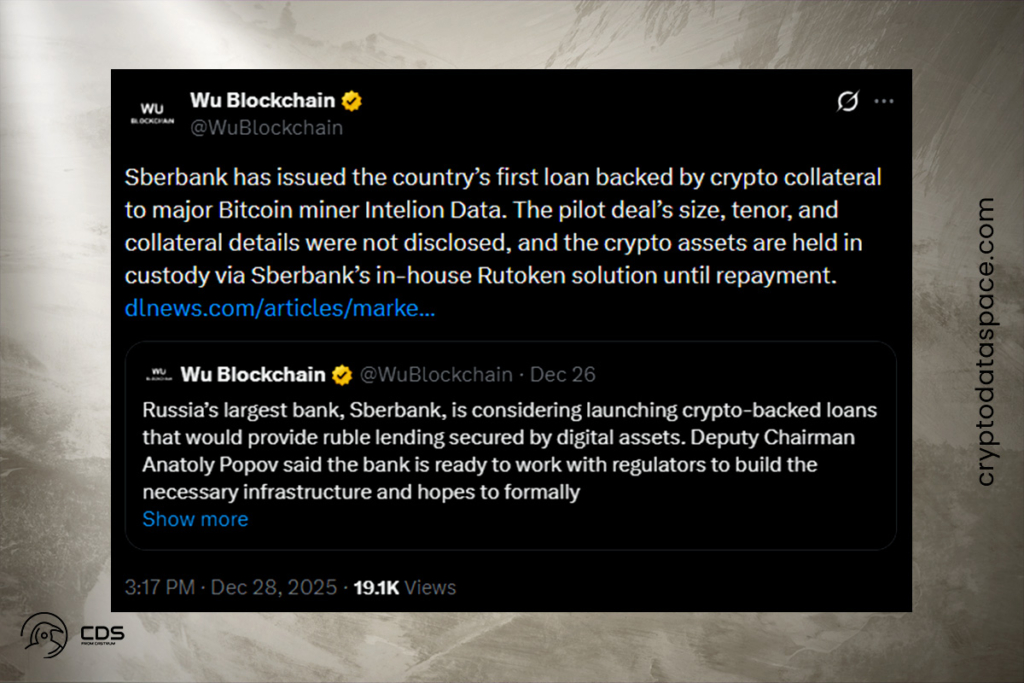Click the Dec 26 date in quoted tweet

point(562,374)
